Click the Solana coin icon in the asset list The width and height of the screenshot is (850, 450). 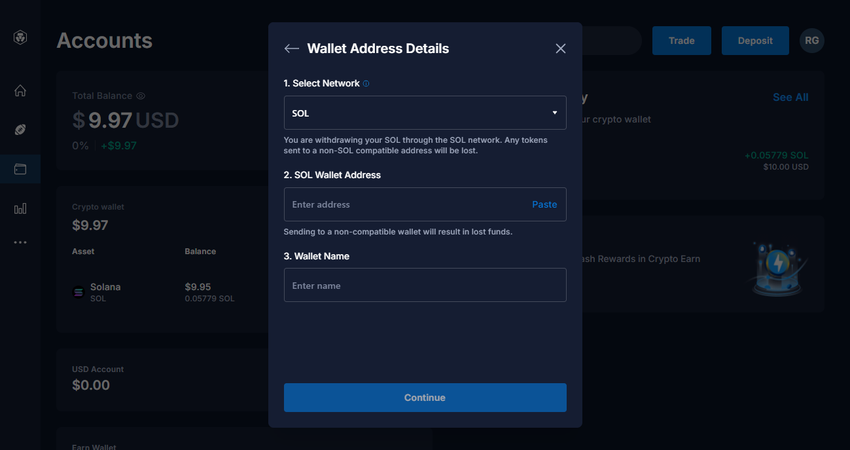pyautogui.click(x=79, y=292)
